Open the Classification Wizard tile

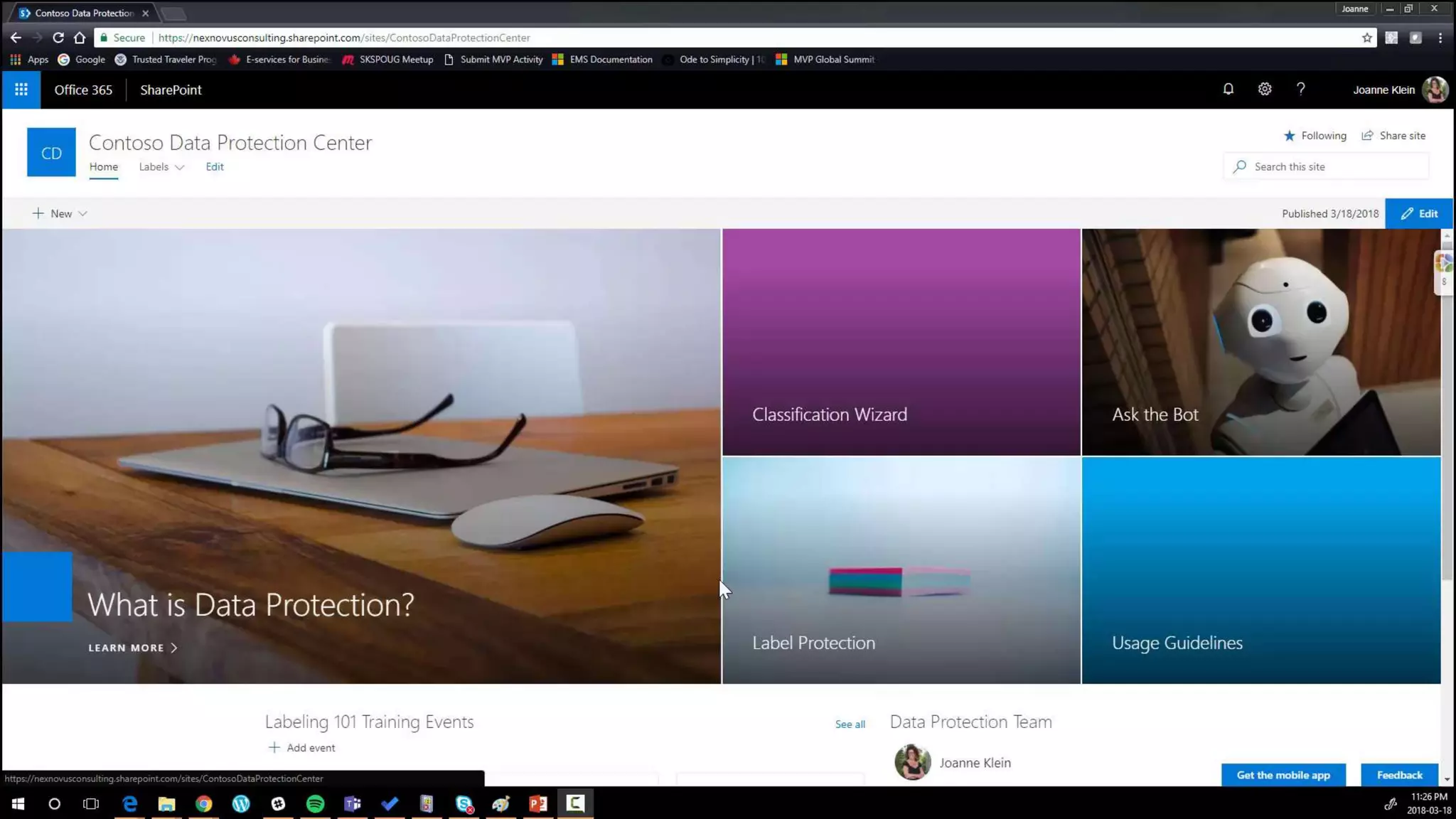point(901,342)
